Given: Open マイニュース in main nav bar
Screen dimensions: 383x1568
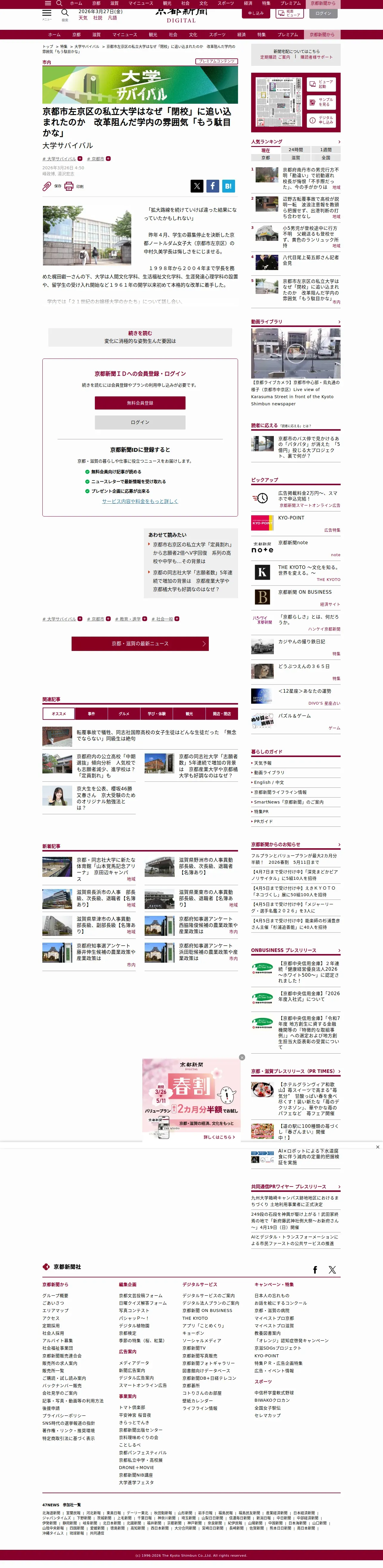Looking at the screenshot, I should [x=125, y=35].
